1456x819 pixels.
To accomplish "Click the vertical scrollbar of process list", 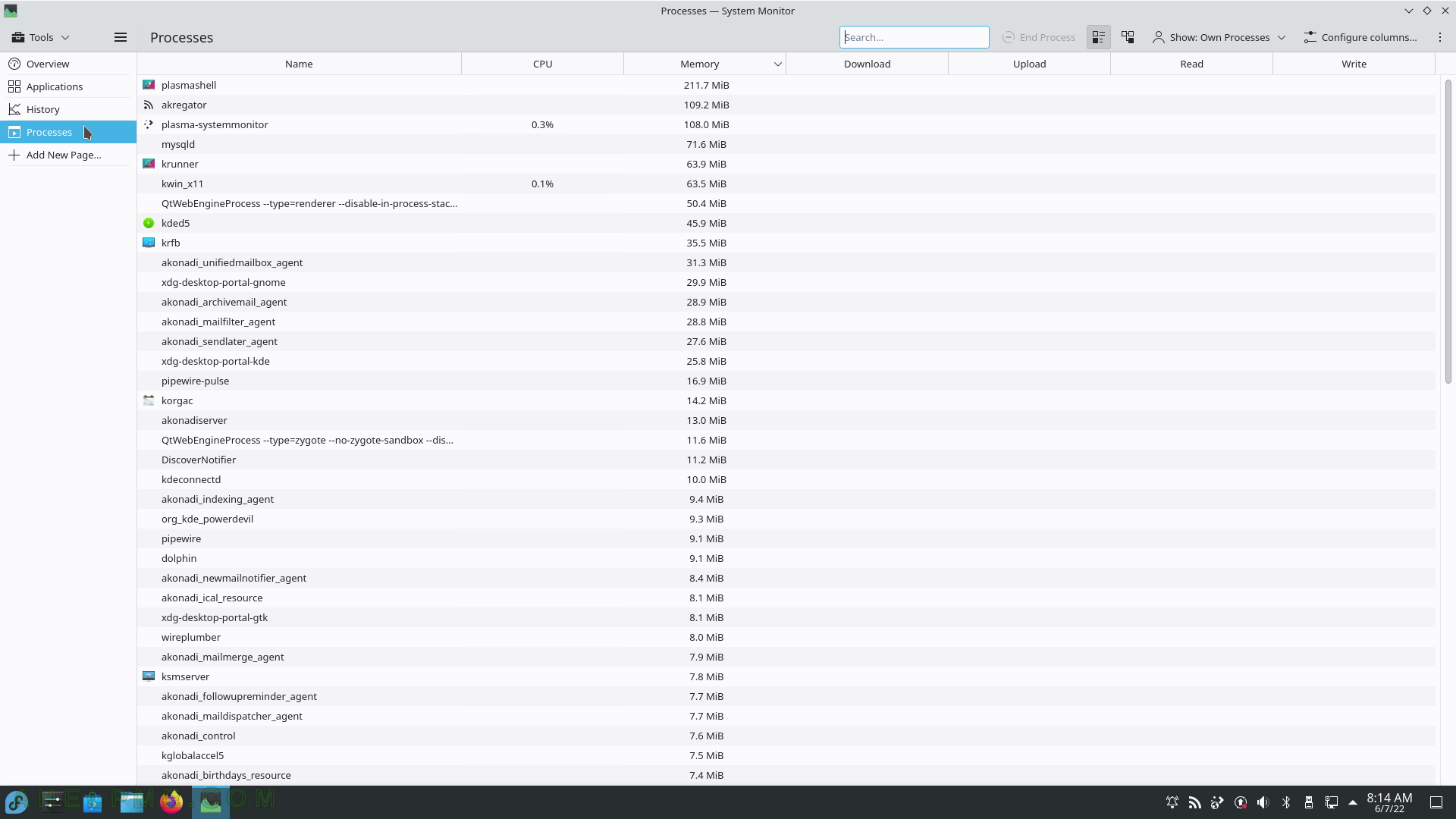I will (1447, 231).
